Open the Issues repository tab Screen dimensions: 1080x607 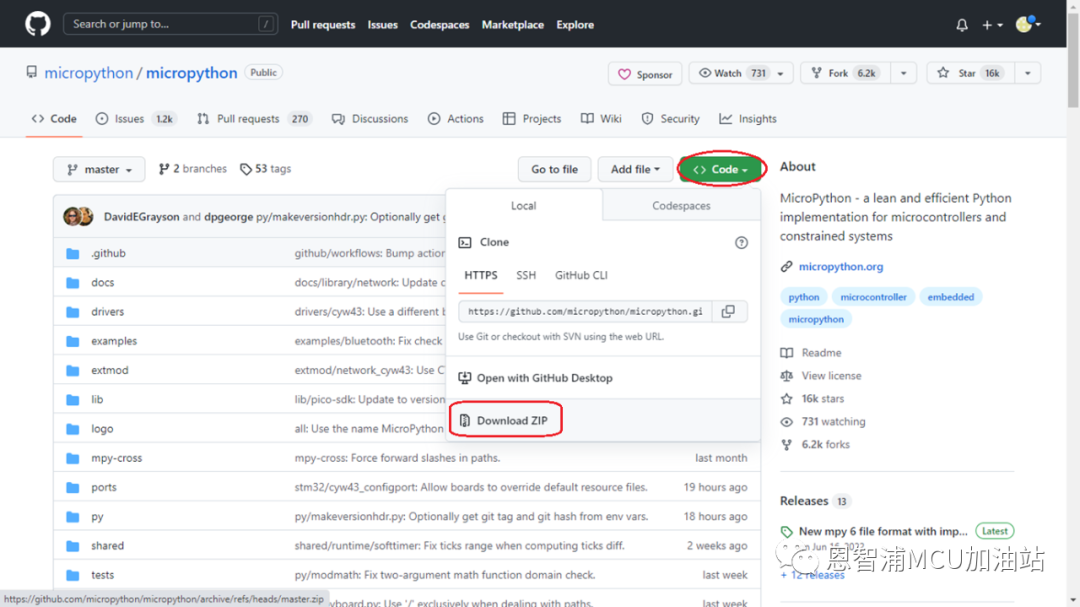(136, 119)
